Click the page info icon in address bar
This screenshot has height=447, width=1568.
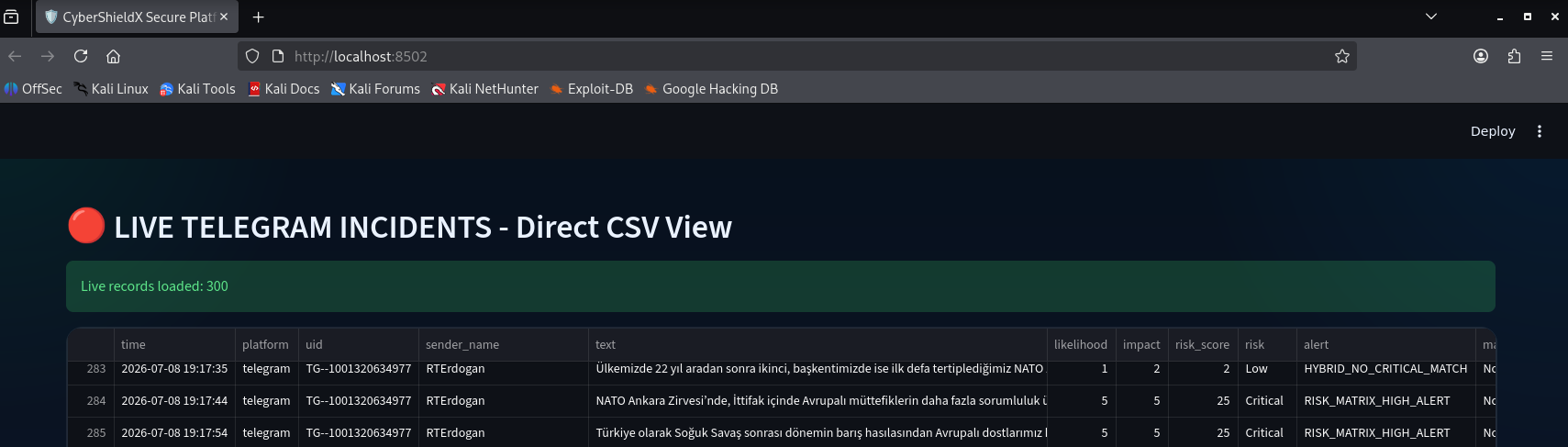[x=278, y=56]
